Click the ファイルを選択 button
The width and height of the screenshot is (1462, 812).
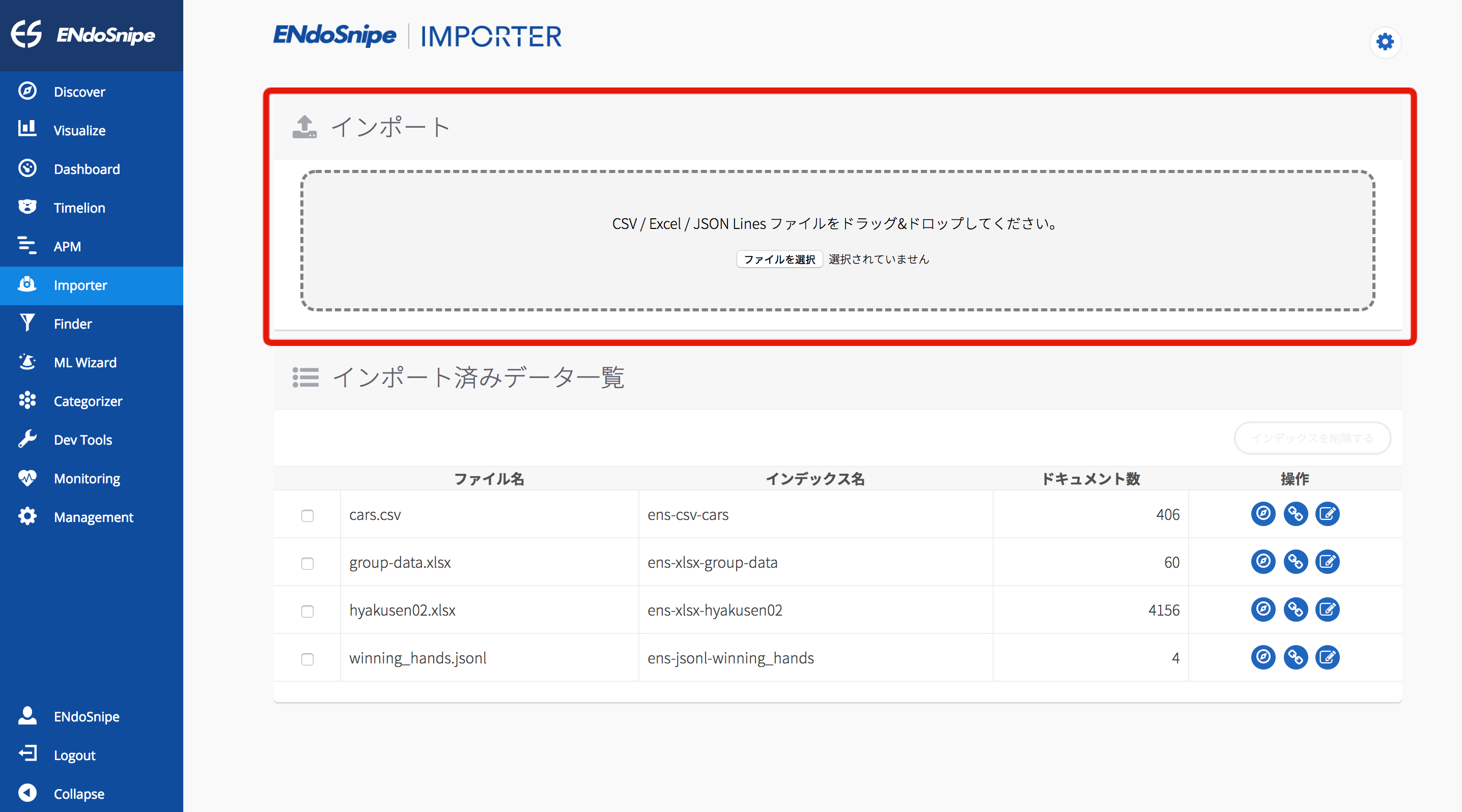[x=779, y=259]
